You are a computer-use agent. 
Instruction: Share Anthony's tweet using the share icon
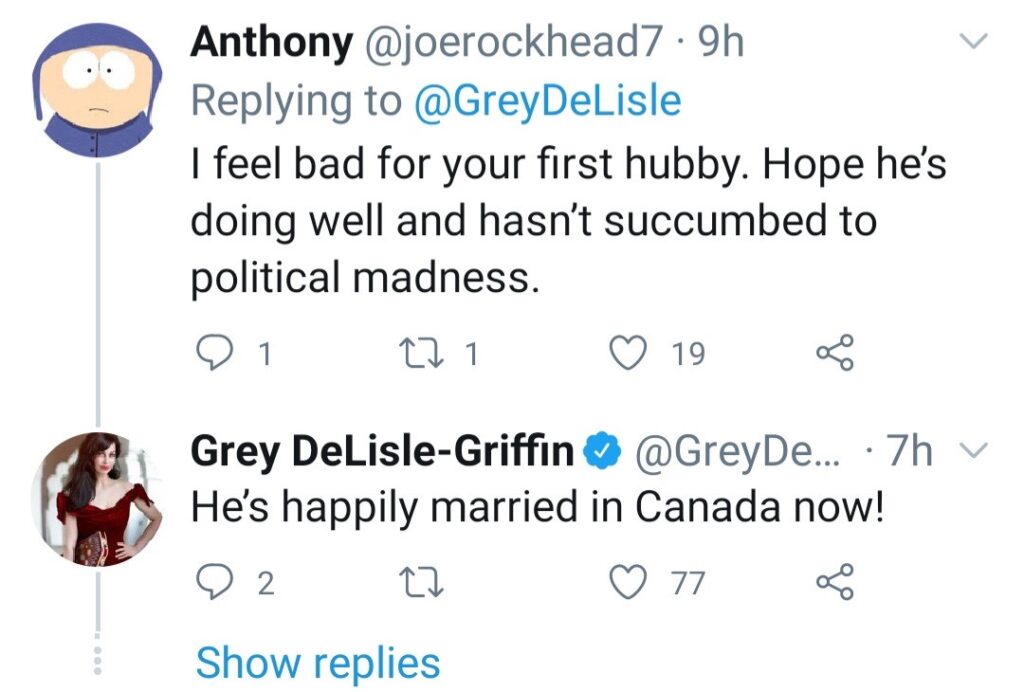click(x=836, y=353)
